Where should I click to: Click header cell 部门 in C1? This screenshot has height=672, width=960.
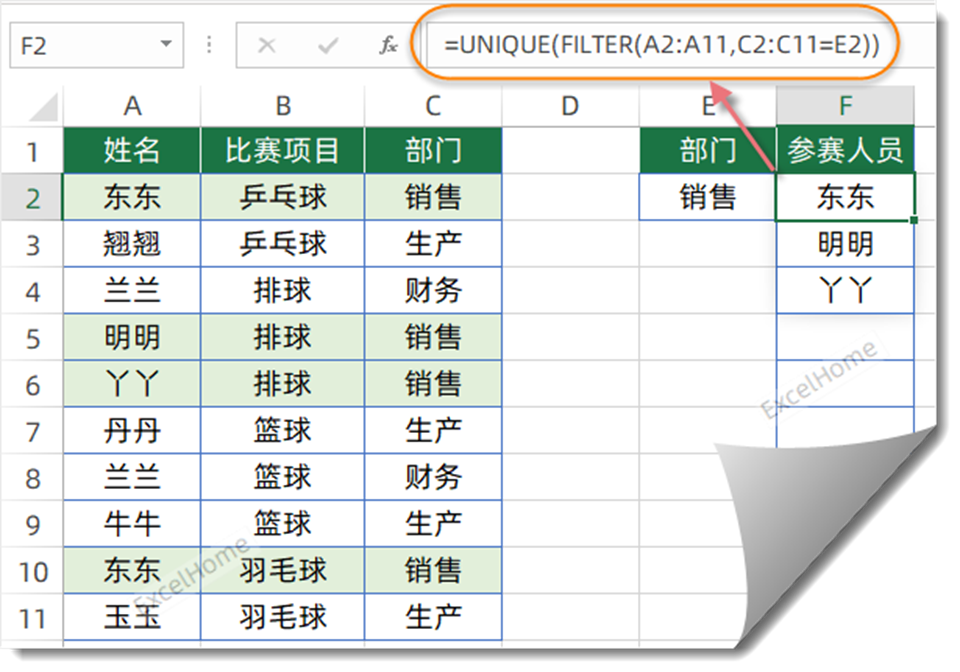click(433, 151)
